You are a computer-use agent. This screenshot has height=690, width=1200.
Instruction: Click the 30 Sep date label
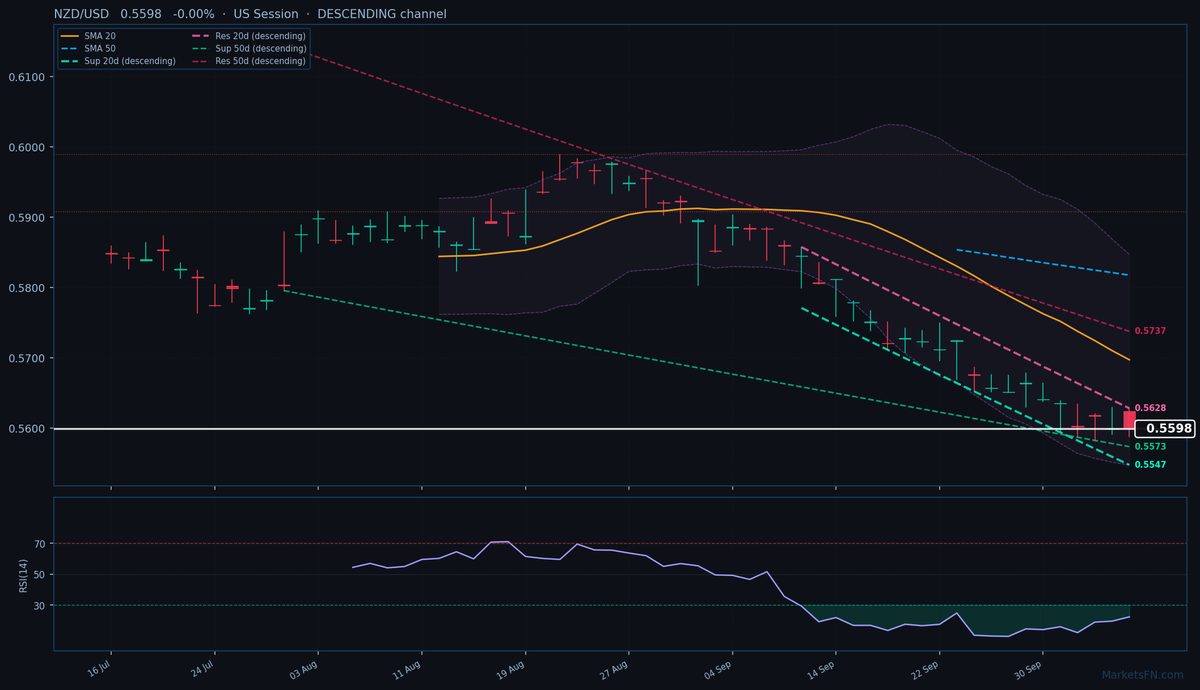point(1029,669)
